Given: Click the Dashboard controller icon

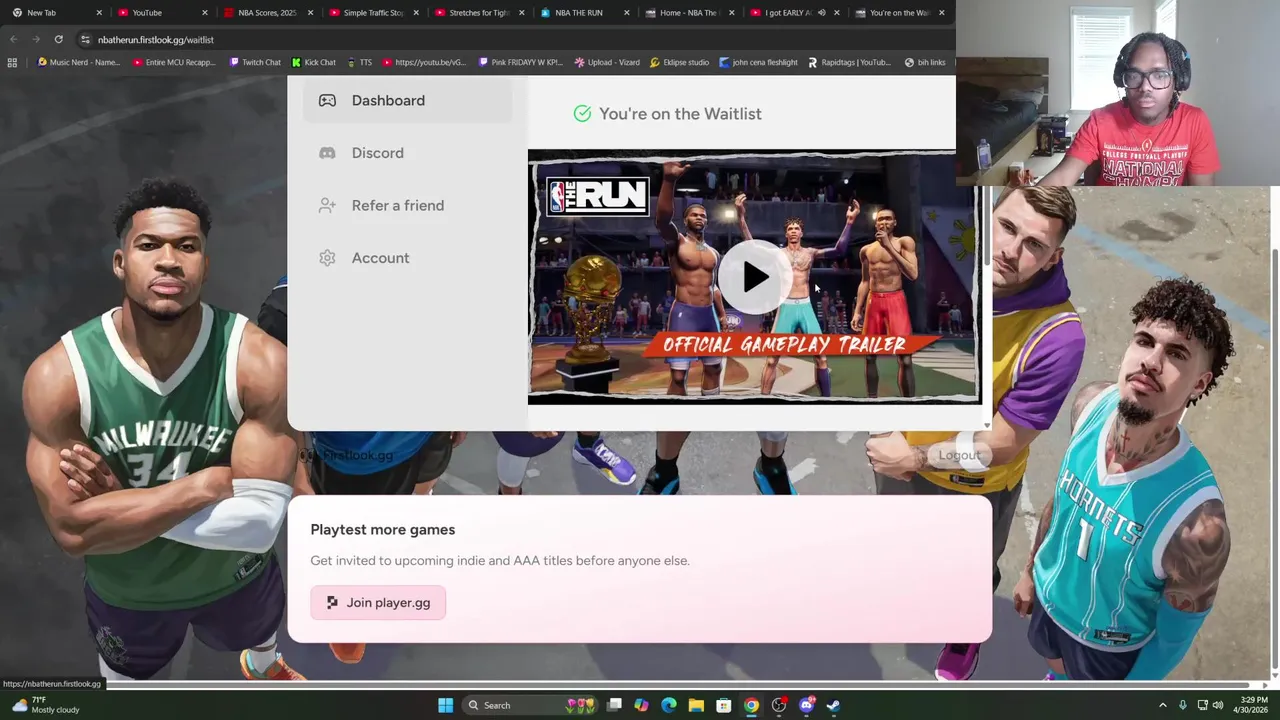Looking at the screenshot, I should tap(327, 100).
